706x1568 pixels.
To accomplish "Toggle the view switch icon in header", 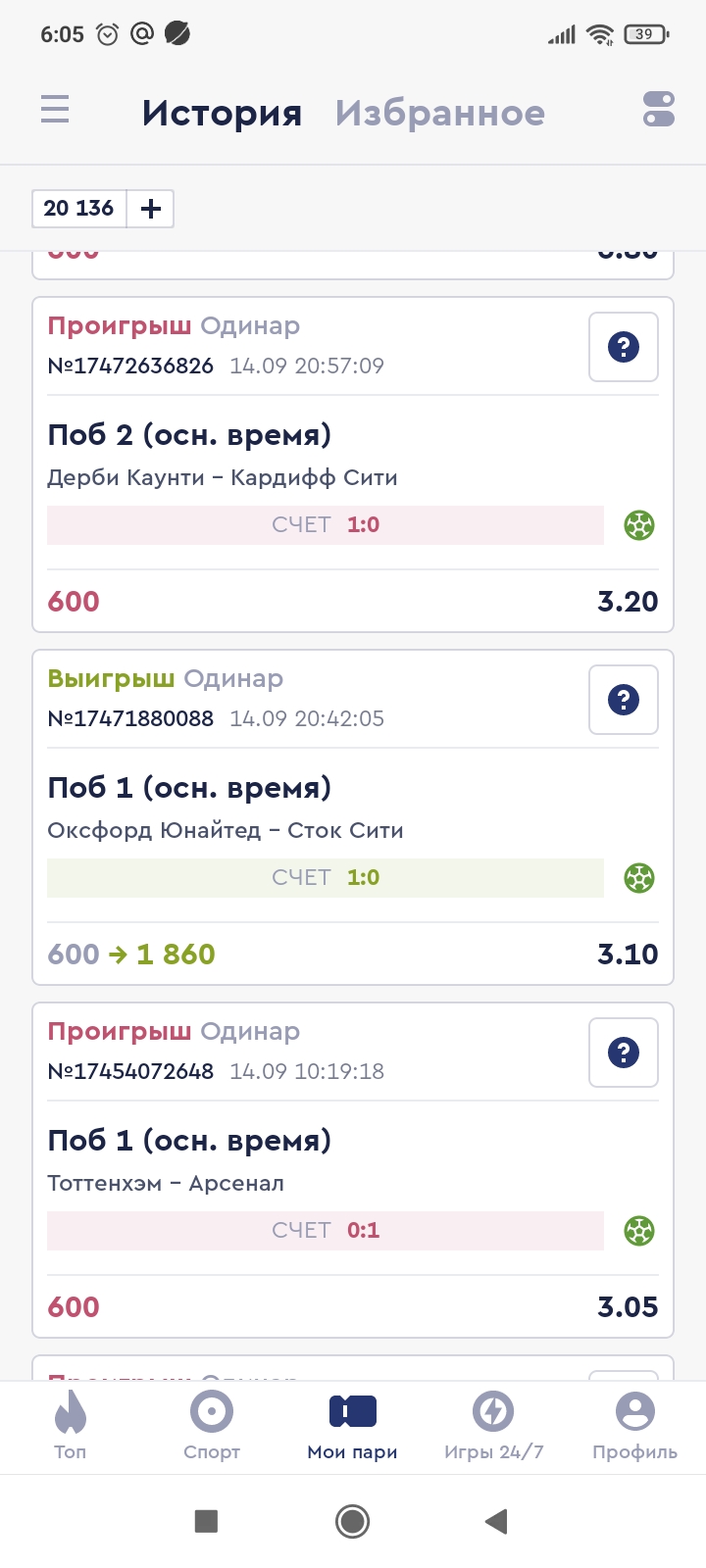I will (659, 109).
